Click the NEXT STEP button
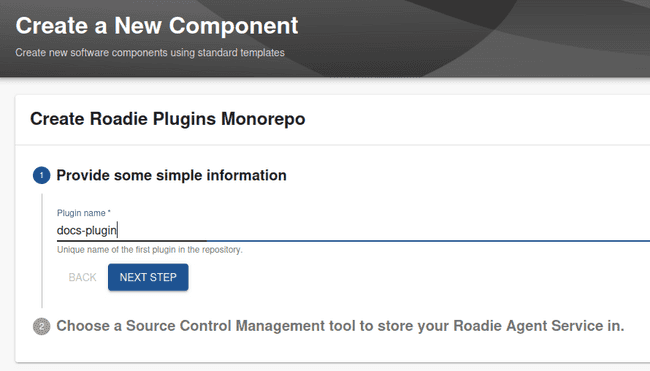 148,277
